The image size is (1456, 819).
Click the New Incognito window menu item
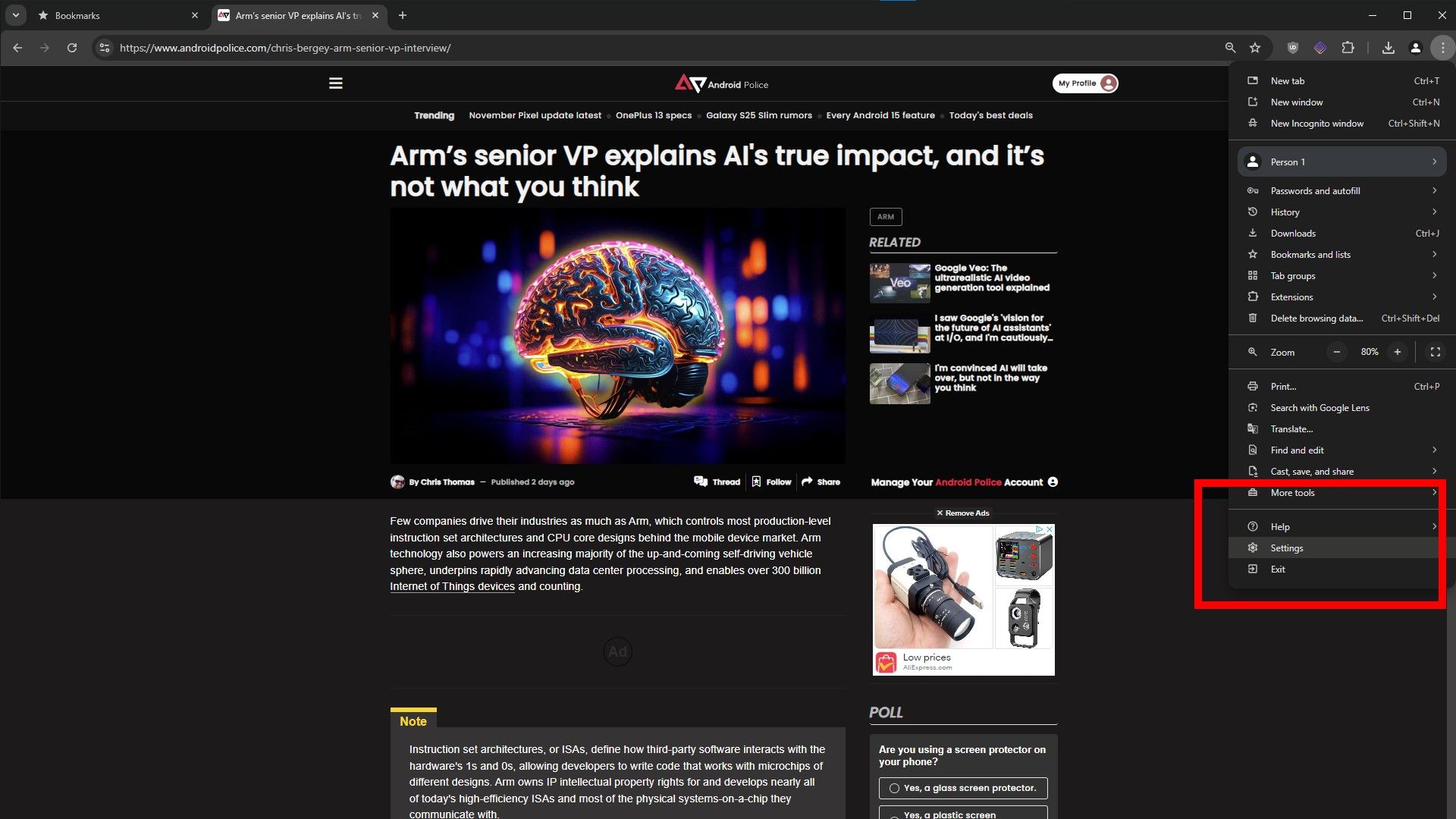coord(1316,122)
